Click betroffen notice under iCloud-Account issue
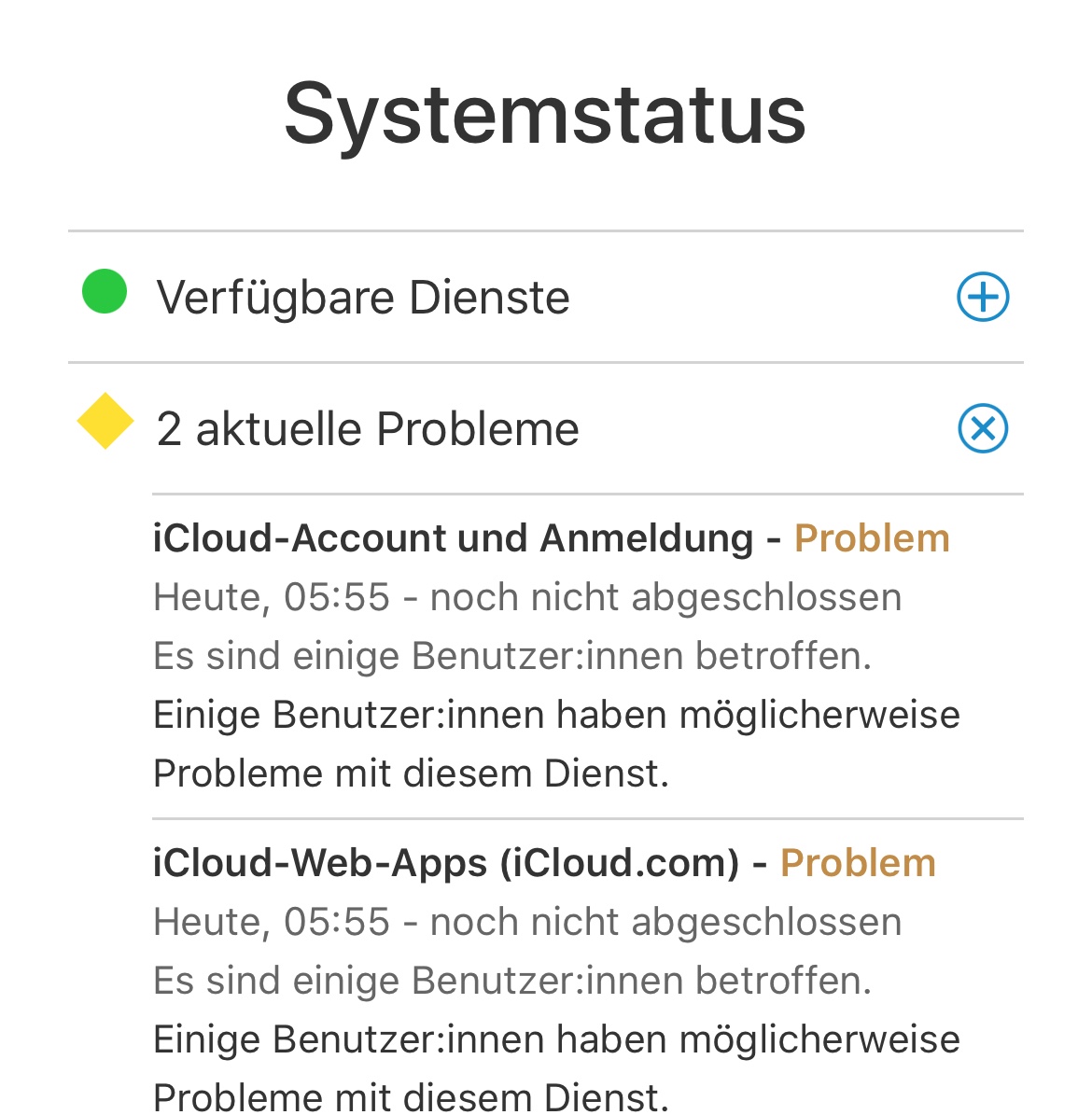The width and height of the screenshot is (1092, 1115). coord(512,656)
